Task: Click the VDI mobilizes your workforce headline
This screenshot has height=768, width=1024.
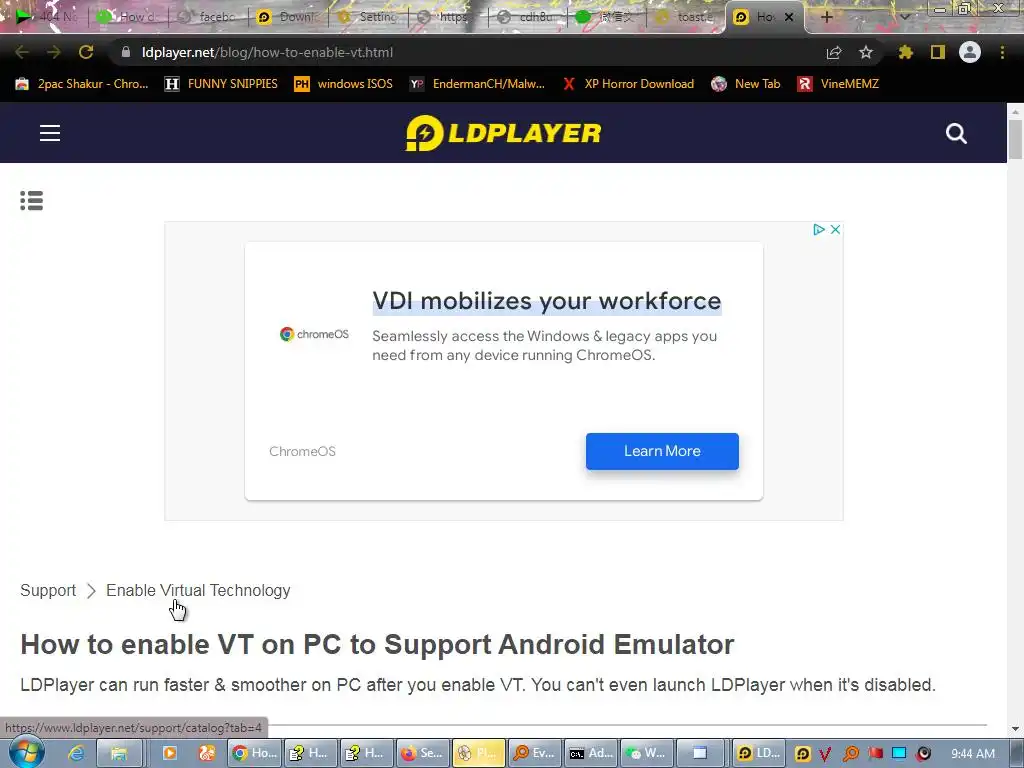Action: [x=547, y=301]
